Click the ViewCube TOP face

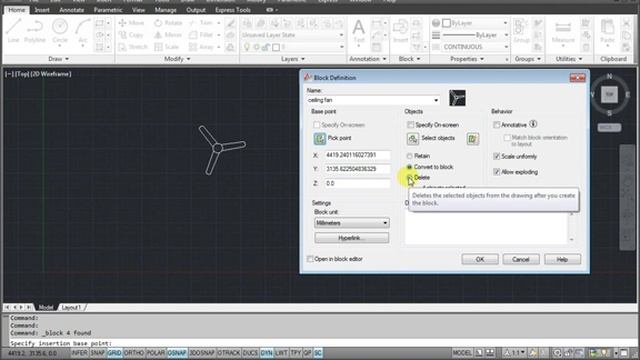tap(609, 95)
